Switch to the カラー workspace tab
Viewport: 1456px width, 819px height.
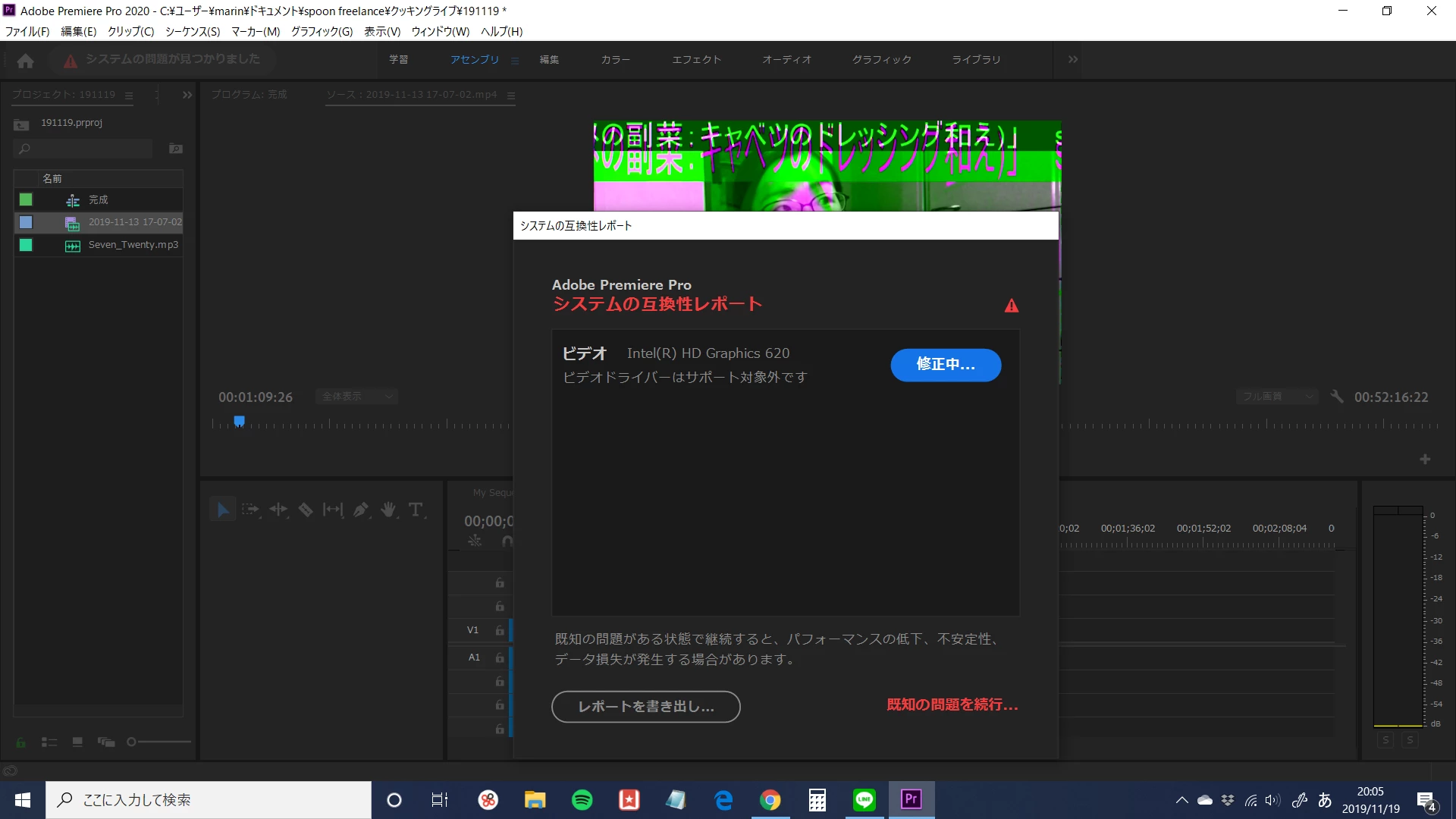pos(615,60)
